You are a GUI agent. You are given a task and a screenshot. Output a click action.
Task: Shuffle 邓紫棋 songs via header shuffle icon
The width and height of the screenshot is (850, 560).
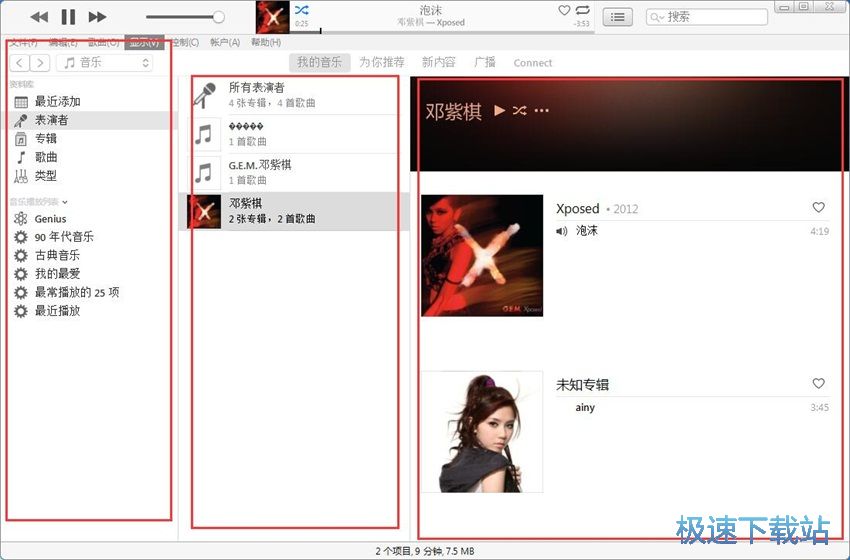coord(519,111)
